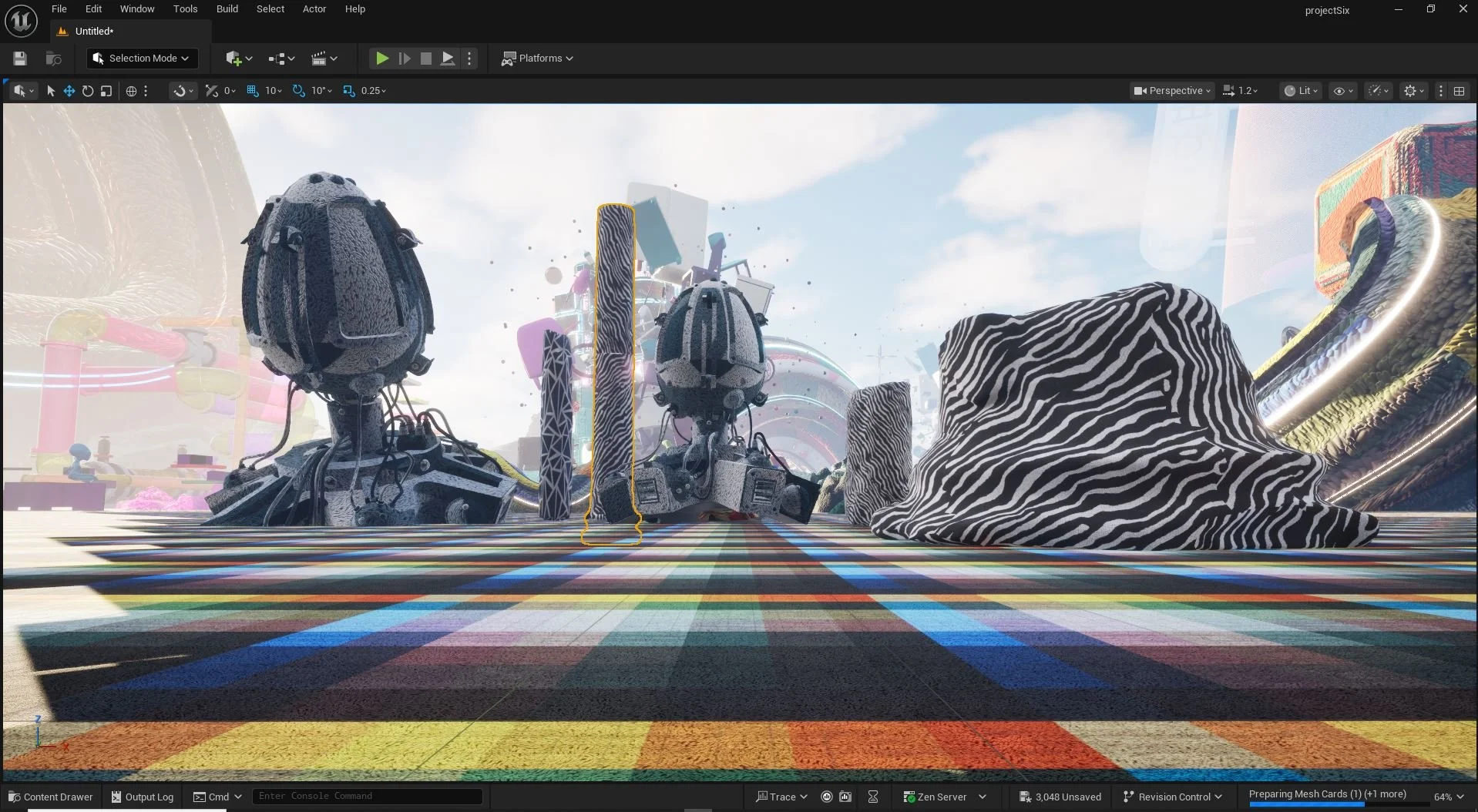Open the surface snapping dropdown
Screen dimensions: 1478x812
point(183,91)
